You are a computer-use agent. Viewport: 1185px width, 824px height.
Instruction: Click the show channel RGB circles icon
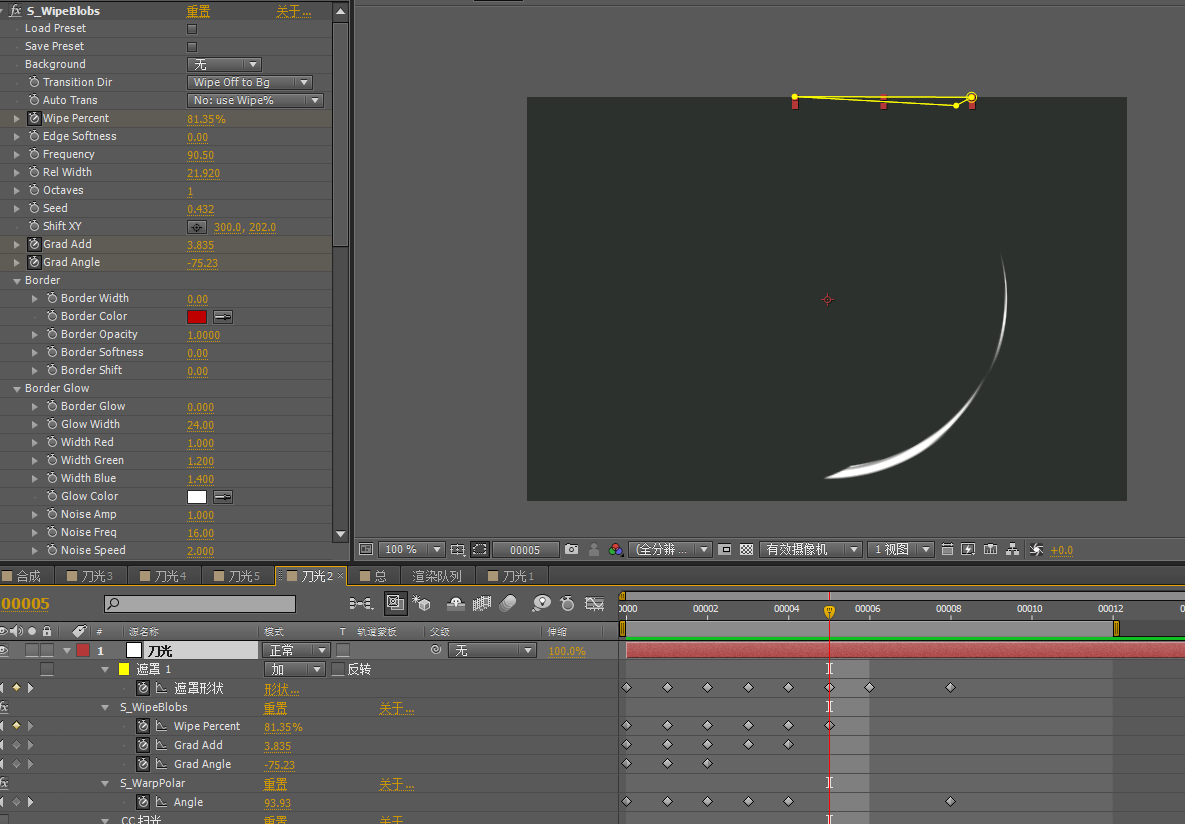[616, 550]
